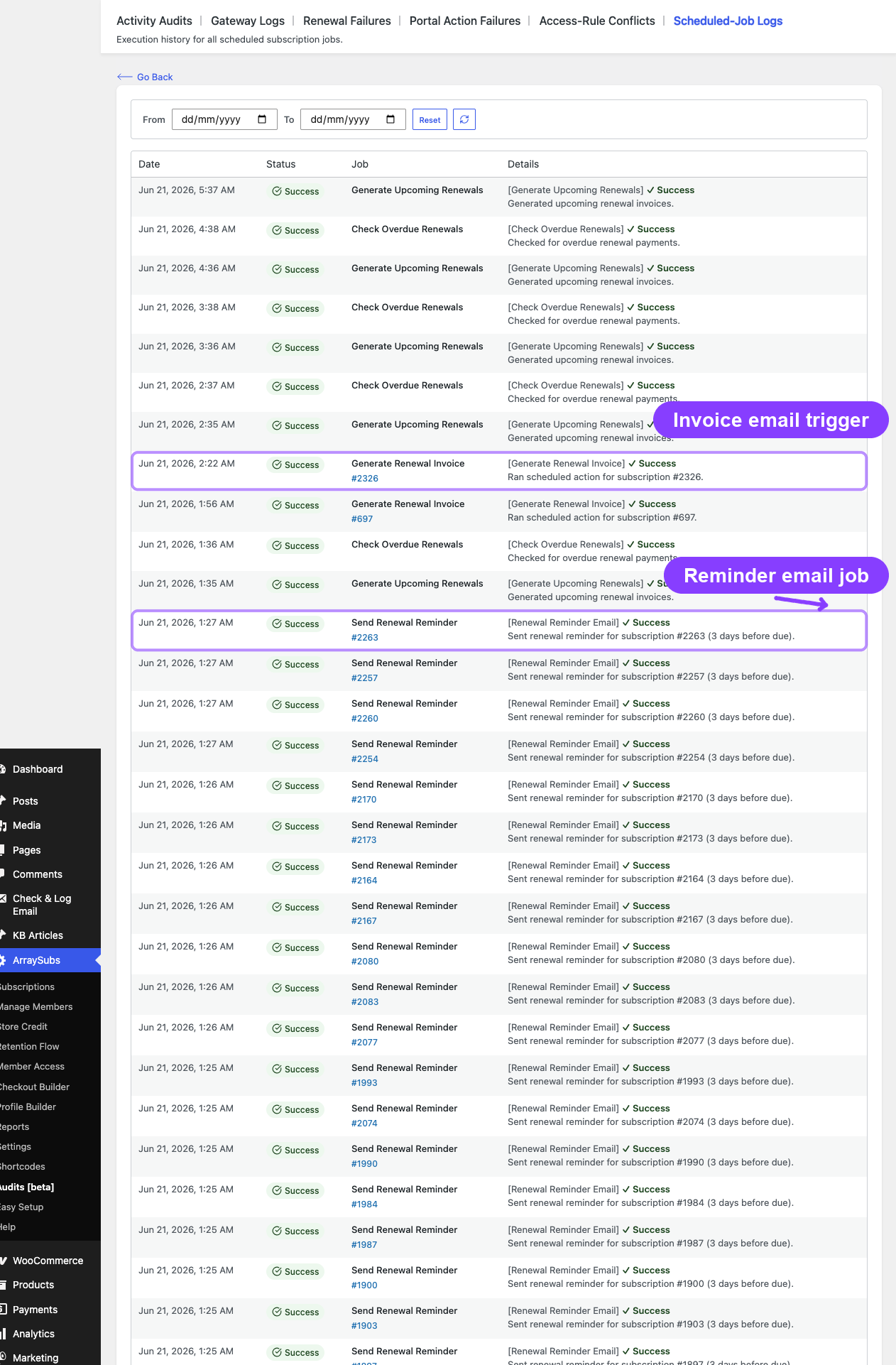Click the Marketing megaphone icon
This screenshot has width=896, height=1365.
[3, 1358]
